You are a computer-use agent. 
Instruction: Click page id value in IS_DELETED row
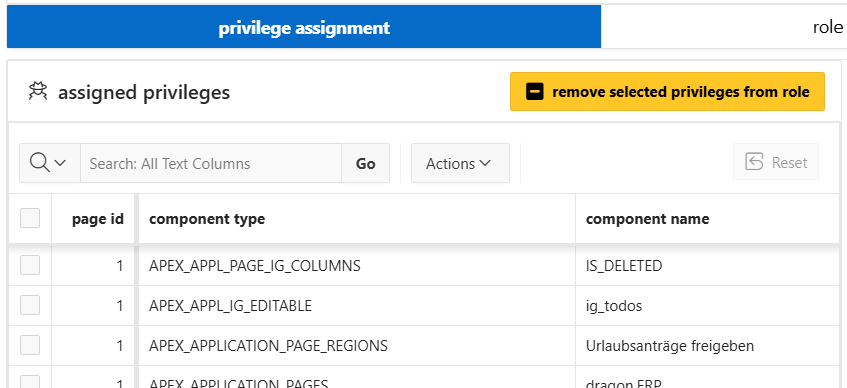(x=119, y=265)
